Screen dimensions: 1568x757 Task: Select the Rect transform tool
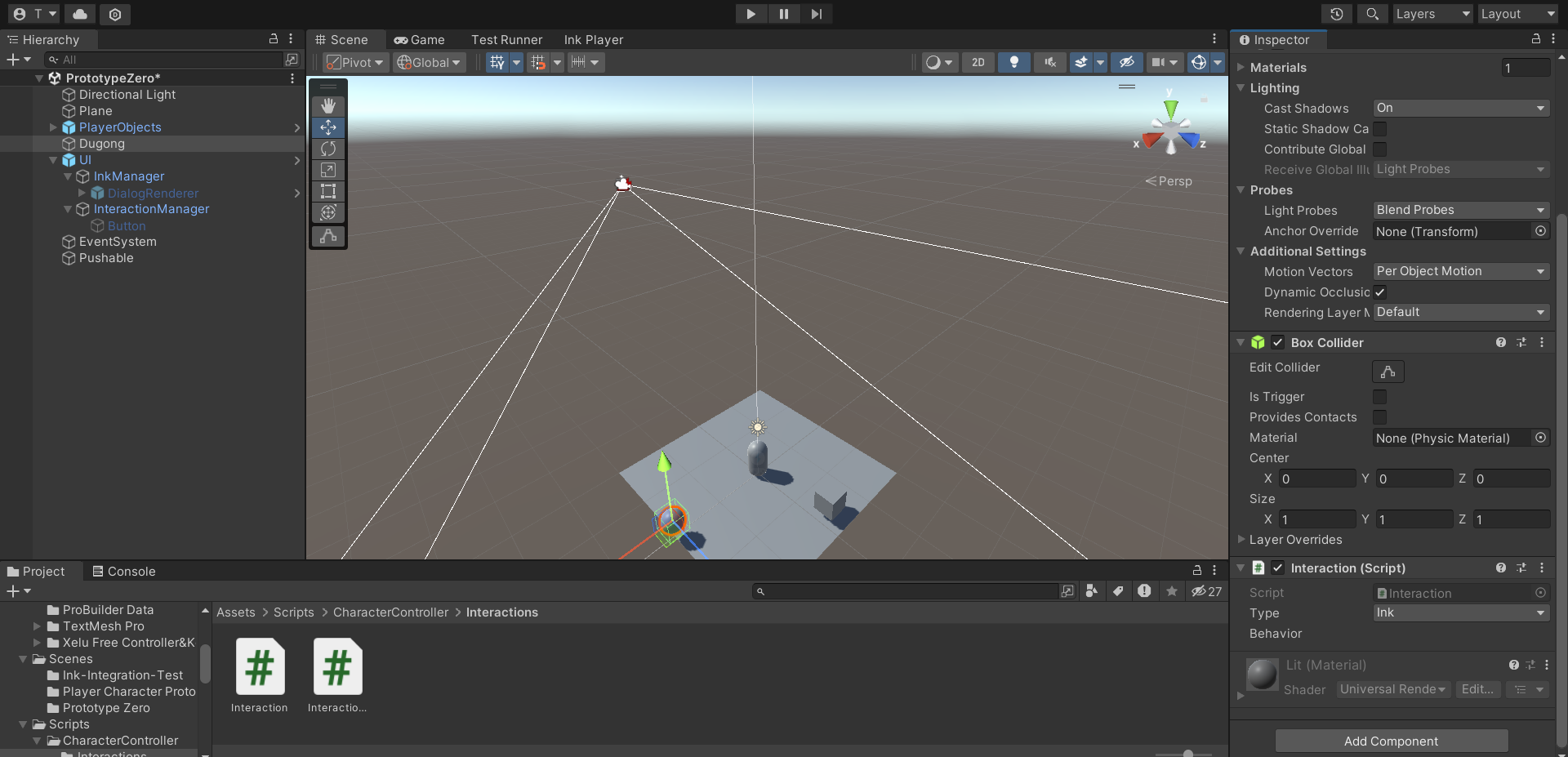coord(328,191)
